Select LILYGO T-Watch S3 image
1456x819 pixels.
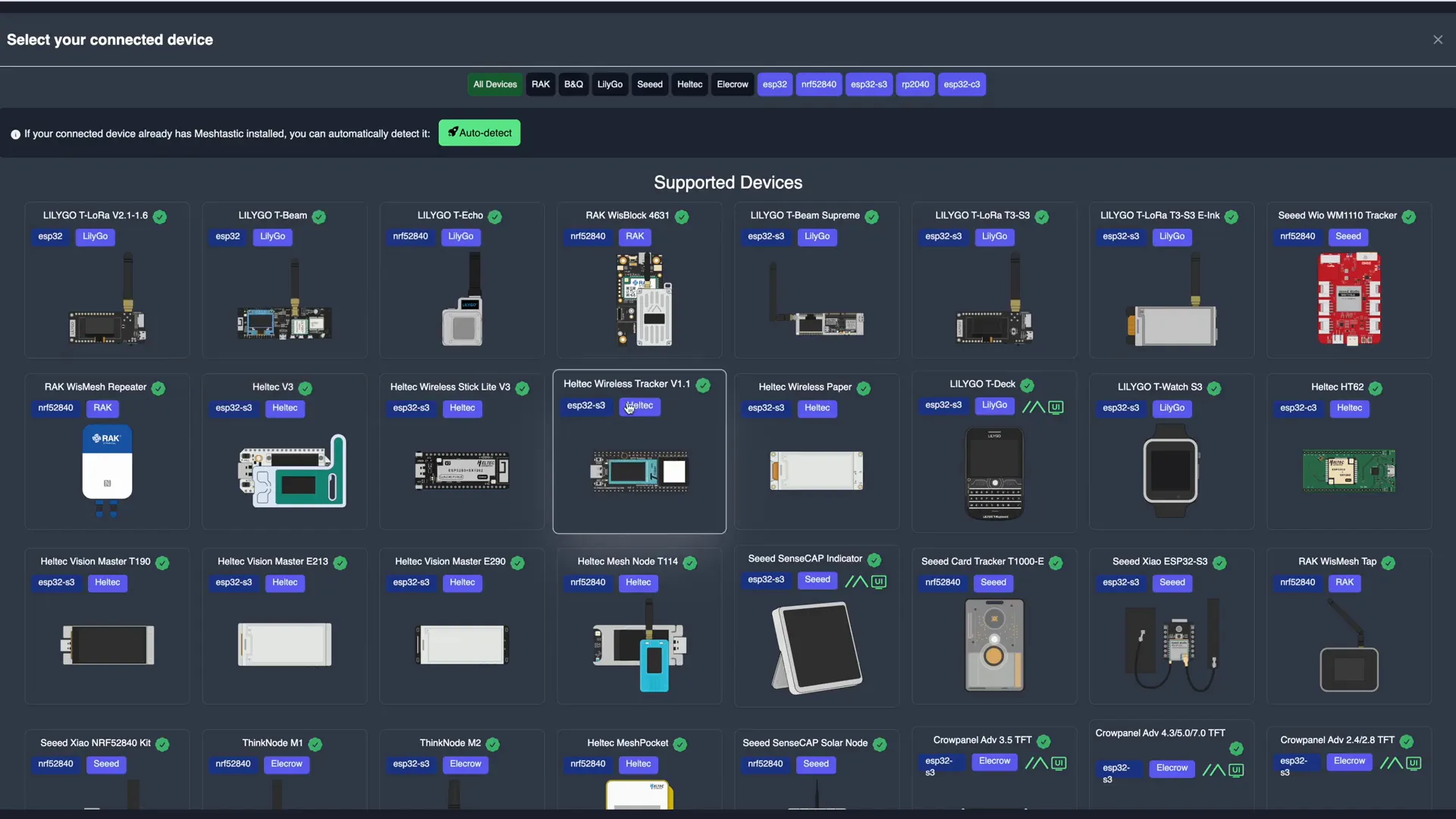[x=1171, y=470]
